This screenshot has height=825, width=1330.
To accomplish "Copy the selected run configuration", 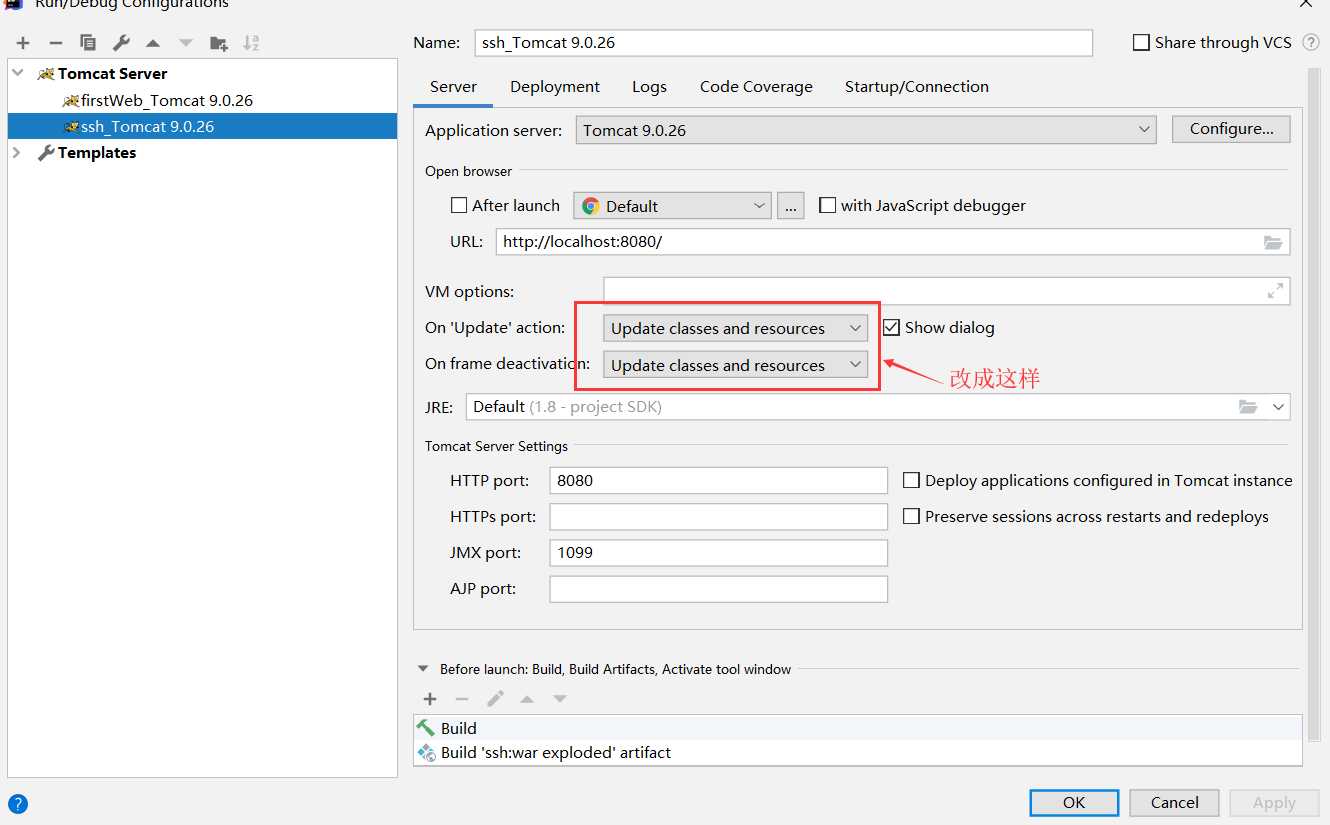I will pyautogui.click(x=88, y=43).
